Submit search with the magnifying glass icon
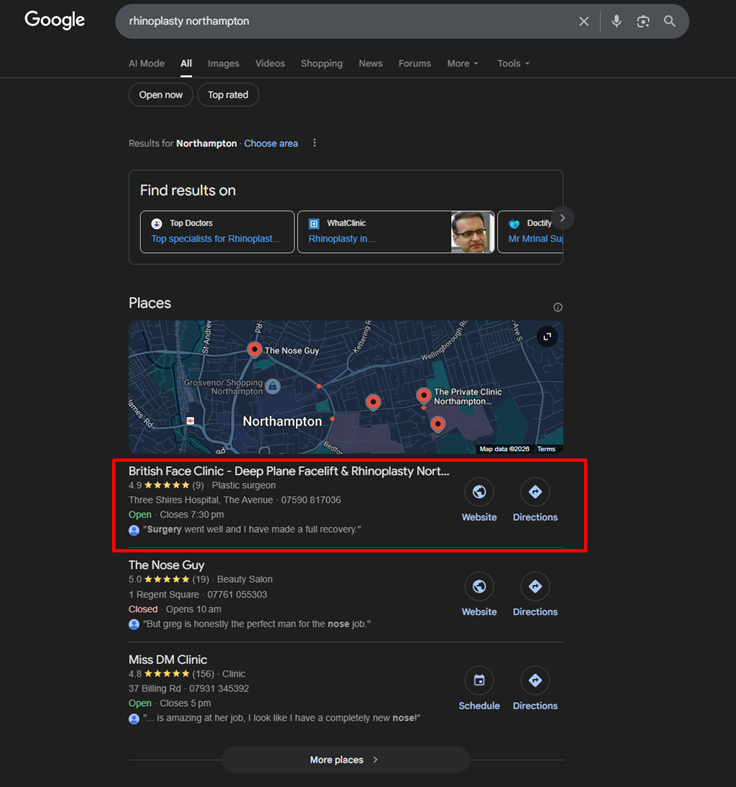The height and width of the screenshot is (787, 736). pos(669,21)
